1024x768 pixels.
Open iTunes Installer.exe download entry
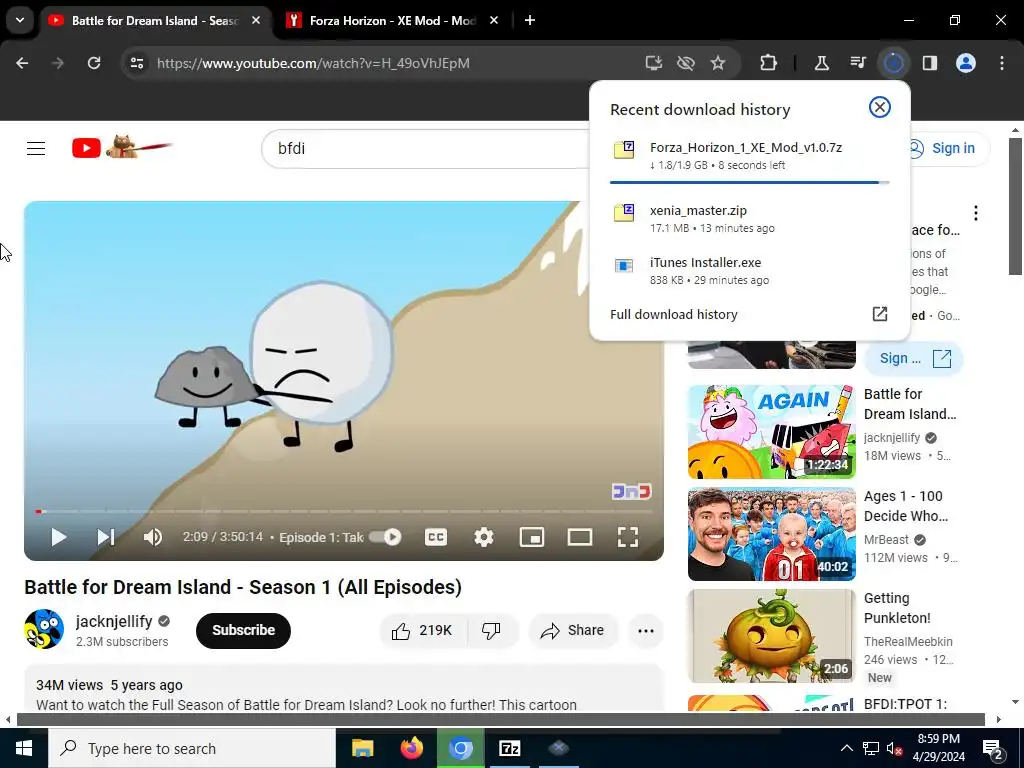click(x=750, y=271)
